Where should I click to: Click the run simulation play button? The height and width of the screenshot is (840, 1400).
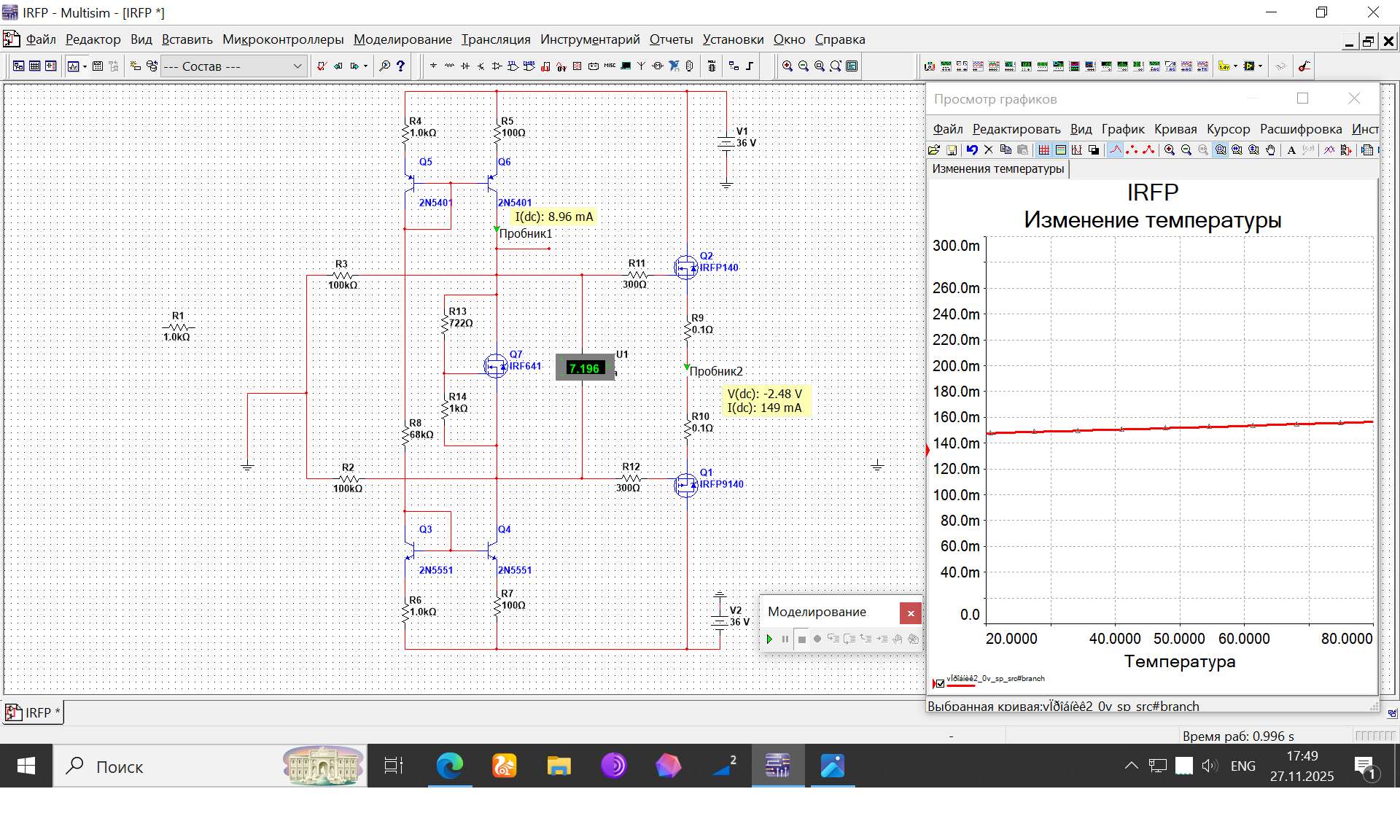click(x=769, y=639)
